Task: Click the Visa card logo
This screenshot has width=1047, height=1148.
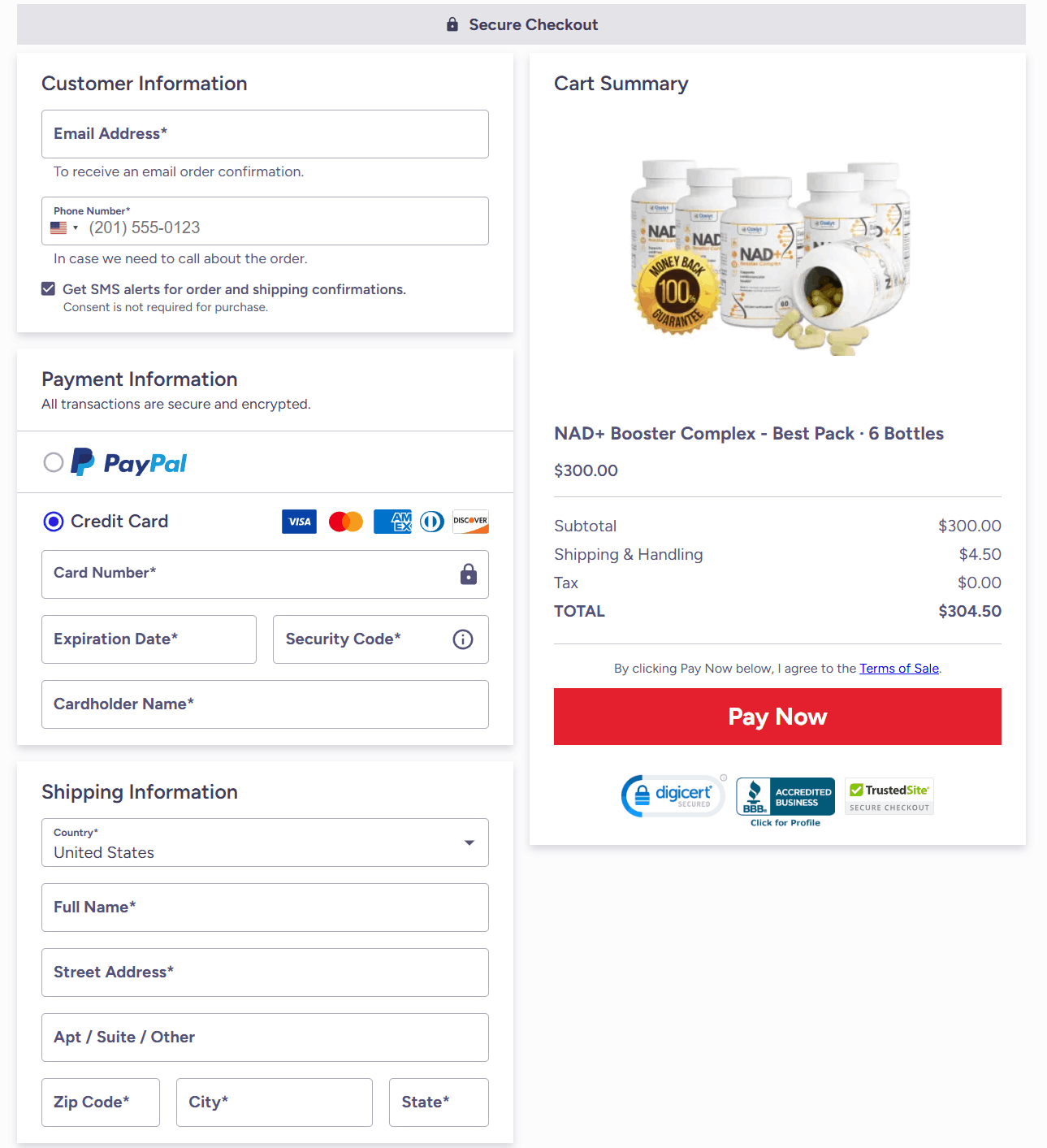Action: (299, 522)
